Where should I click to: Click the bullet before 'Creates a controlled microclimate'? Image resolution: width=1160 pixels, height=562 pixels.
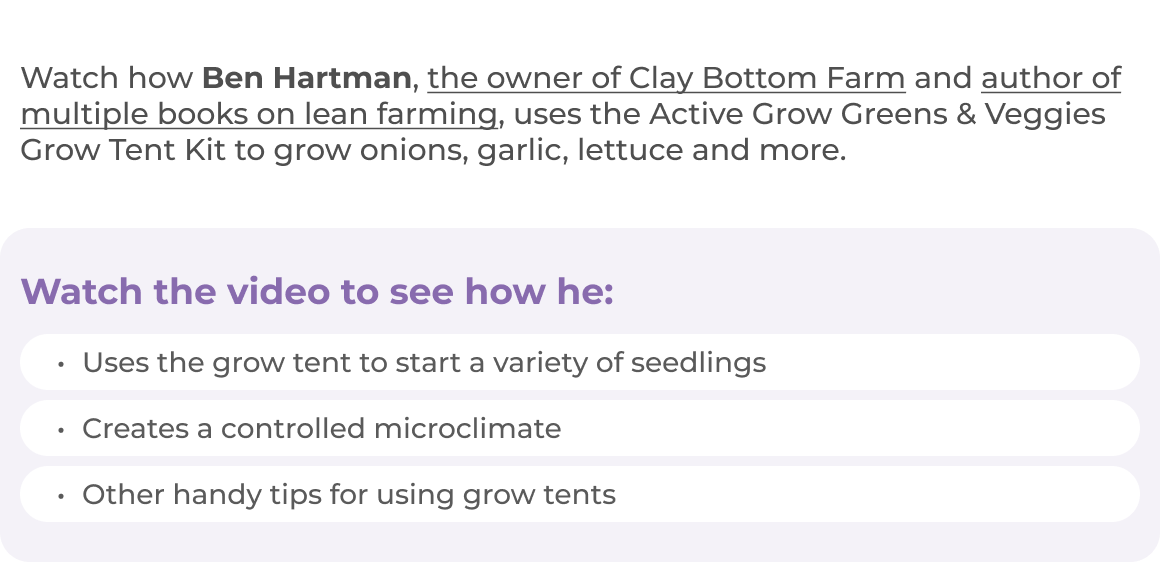click(61, 430)
